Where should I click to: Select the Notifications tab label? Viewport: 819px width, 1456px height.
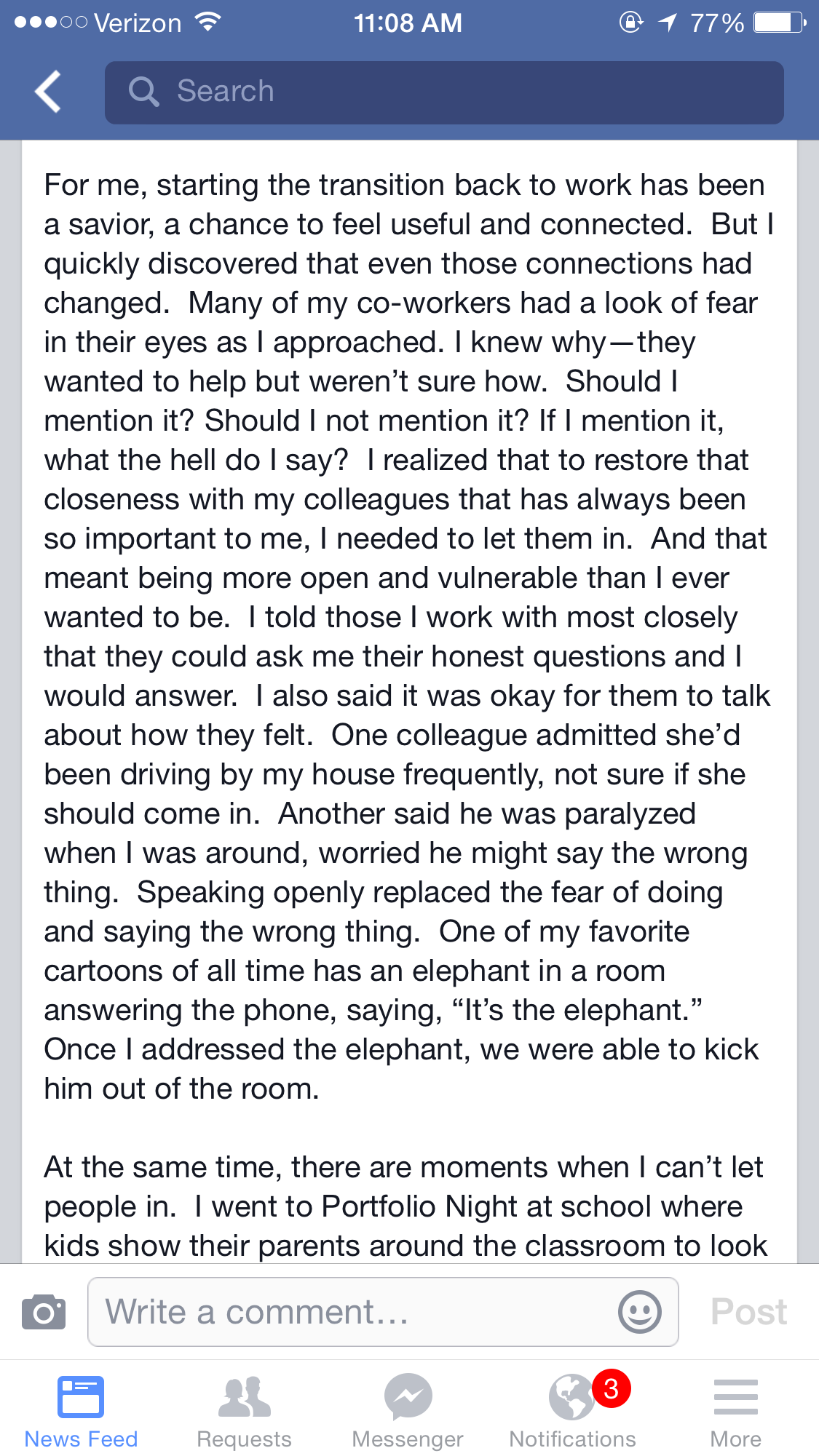[572, 1439]
